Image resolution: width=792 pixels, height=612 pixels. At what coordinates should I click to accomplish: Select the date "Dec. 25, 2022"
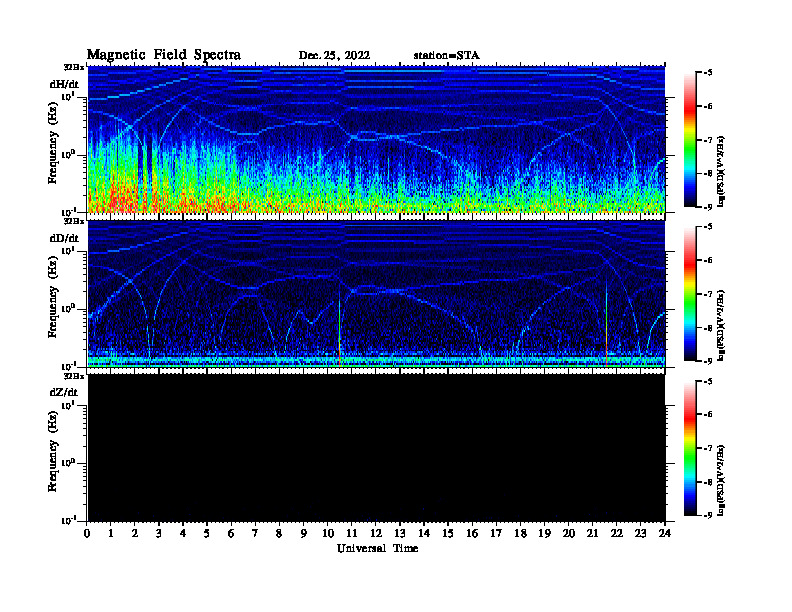click(x=334, y=55)
